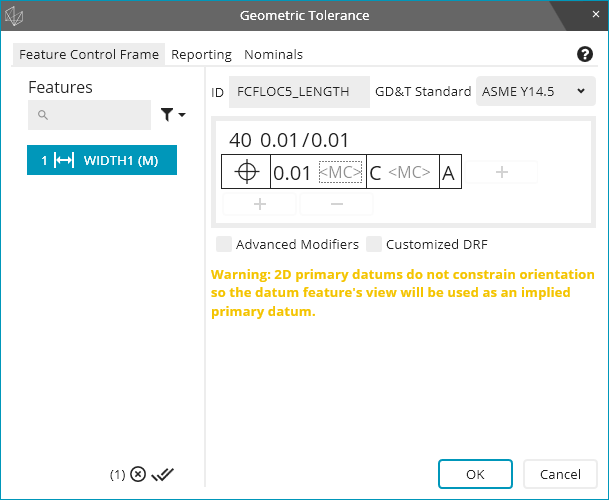Click the ID field FCFLOC5_LENGTH

(299, 91)
